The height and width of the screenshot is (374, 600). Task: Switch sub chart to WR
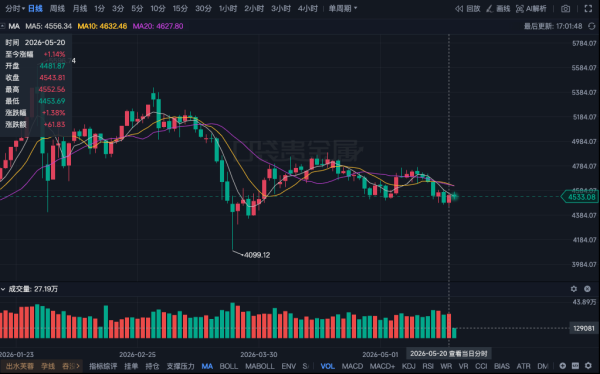(446, 366)
